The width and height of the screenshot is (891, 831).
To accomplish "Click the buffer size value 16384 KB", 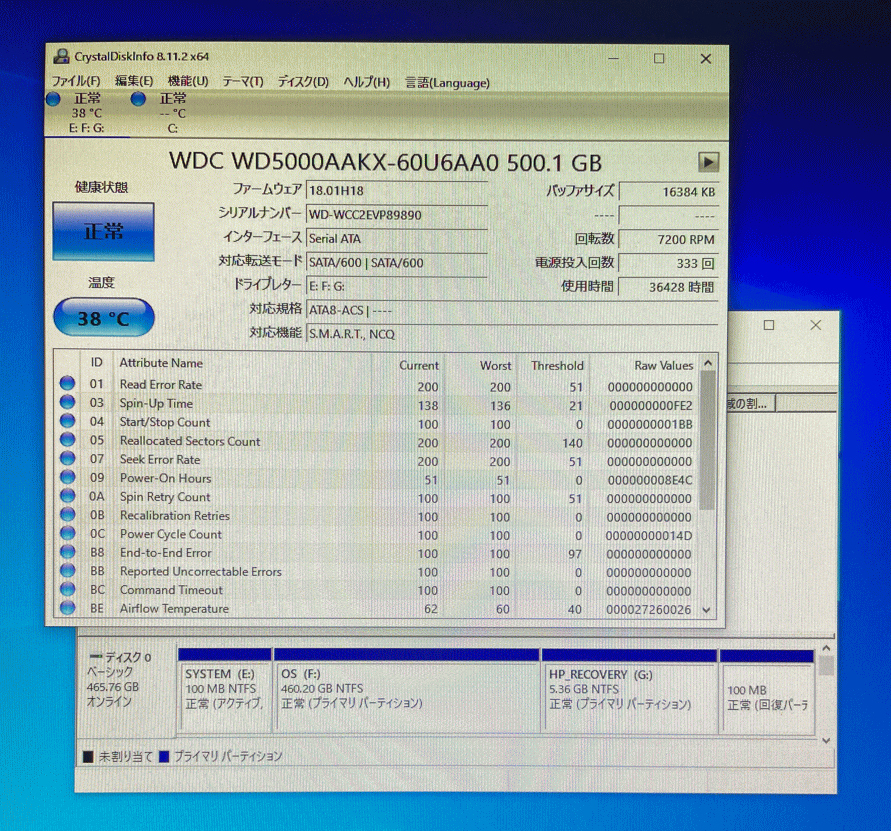I will 668,192.
